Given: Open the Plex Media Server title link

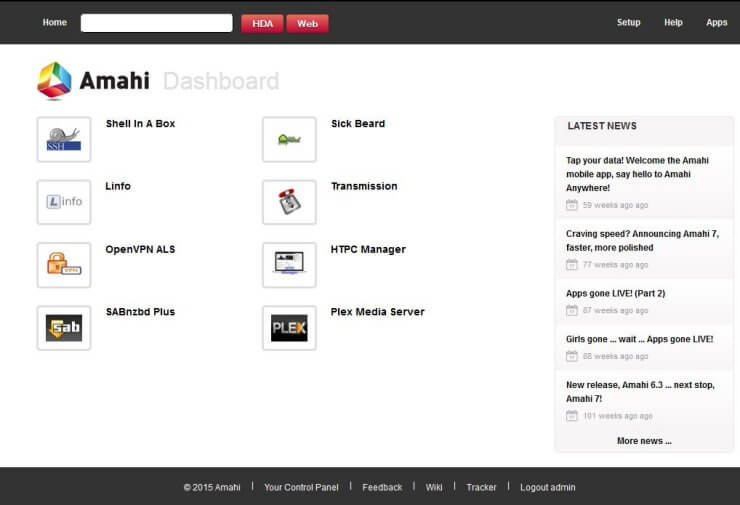Looking at the screenshot, I should point(378,312).
